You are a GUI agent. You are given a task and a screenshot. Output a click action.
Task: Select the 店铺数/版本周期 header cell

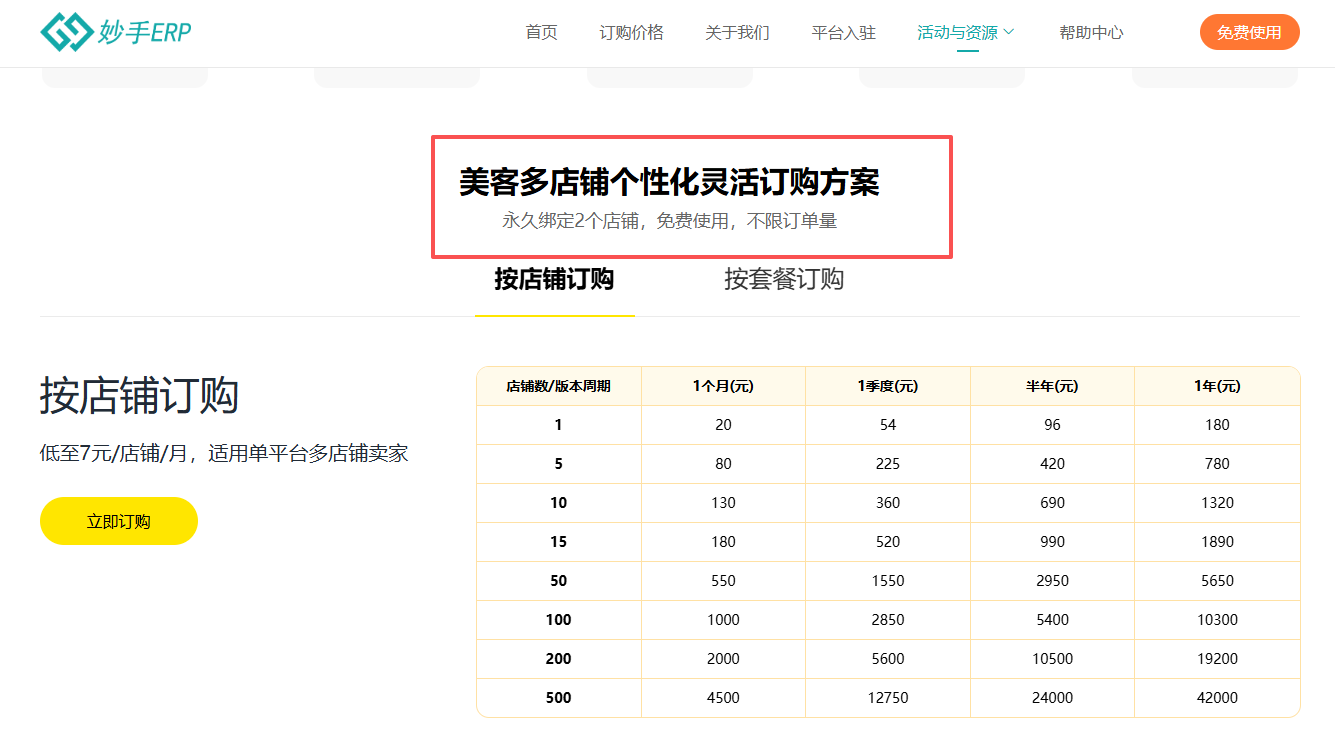(x=558, y=385)
